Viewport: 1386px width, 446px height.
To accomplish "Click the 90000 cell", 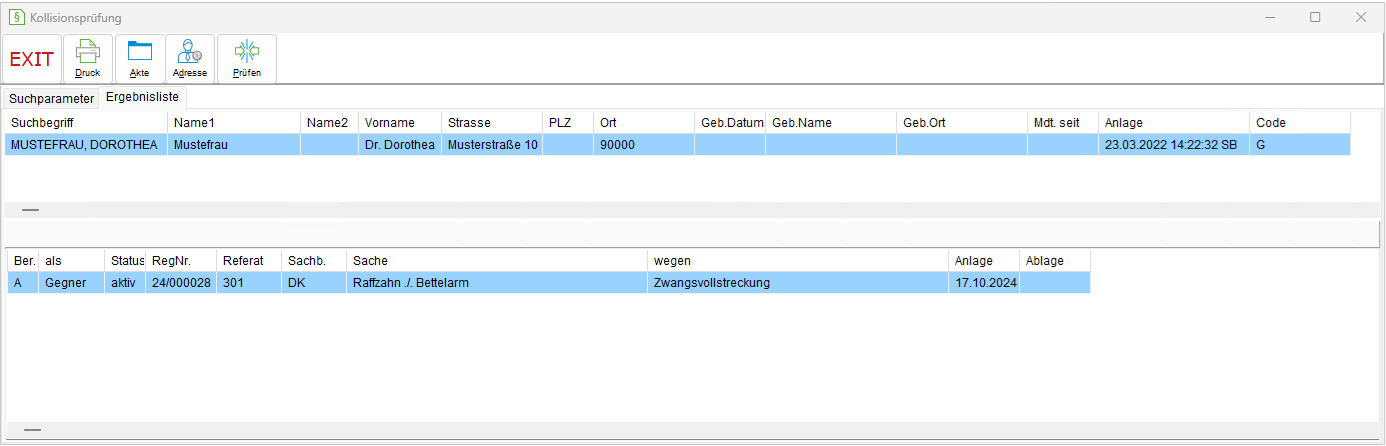I will pos(644,145).
